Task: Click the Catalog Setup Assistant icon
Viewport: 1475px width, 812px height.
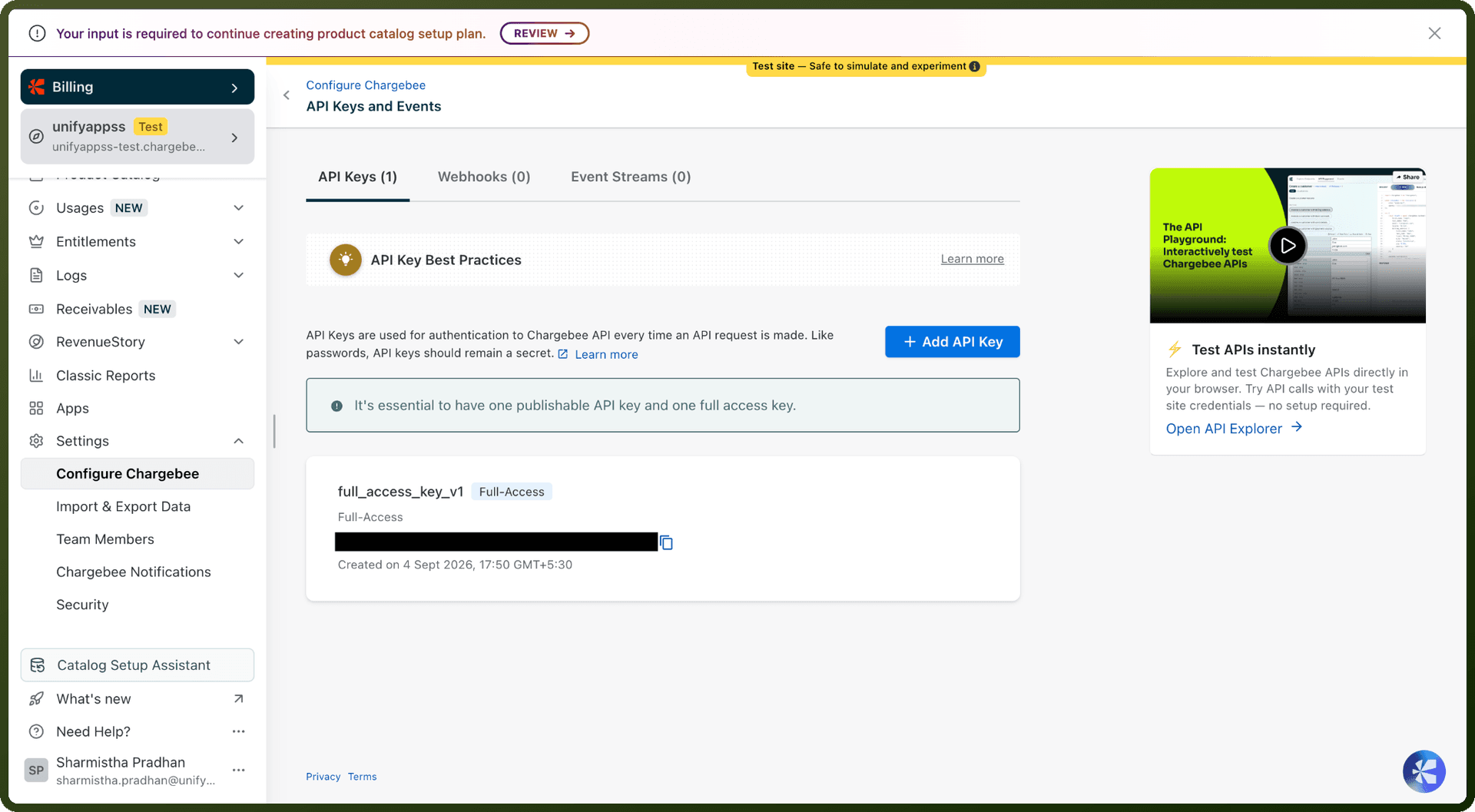Action: click(37, 665)
